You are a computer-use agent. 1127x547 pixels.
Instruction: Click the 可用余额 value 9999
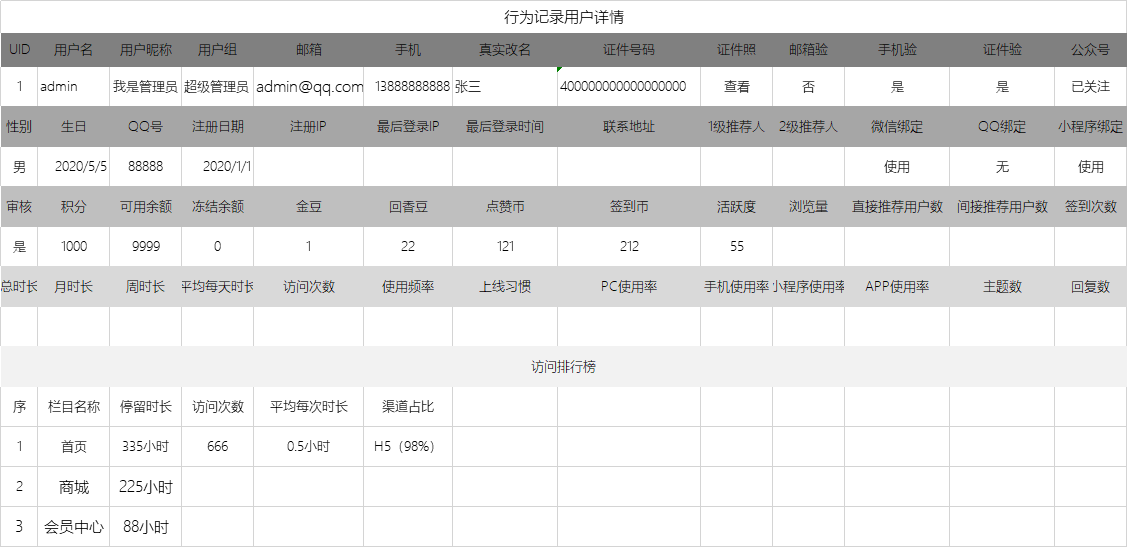pyautogui.click(x=145, y=247)
